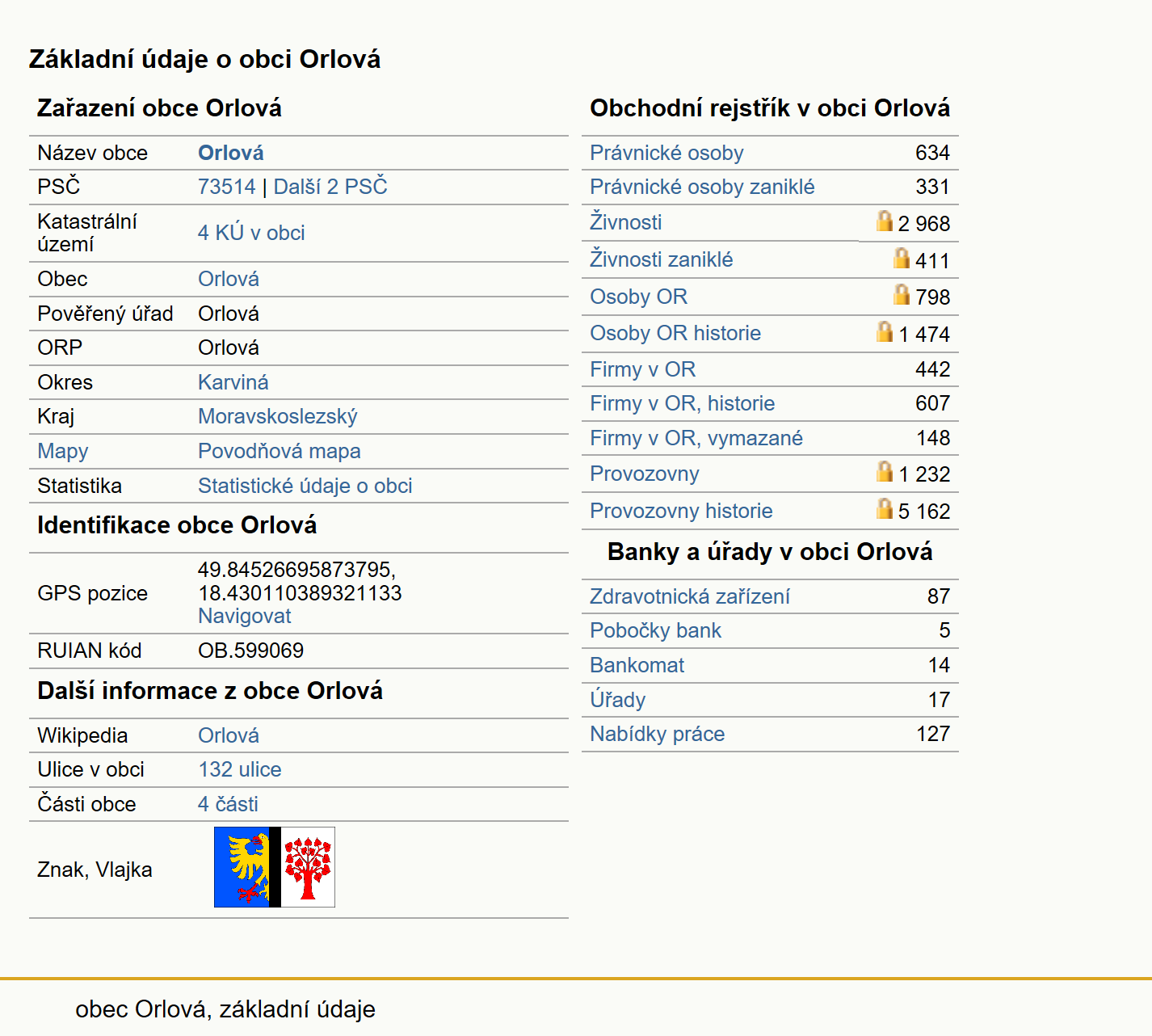
Task: Open the Živnosti link
Action: tap(626, 222)
